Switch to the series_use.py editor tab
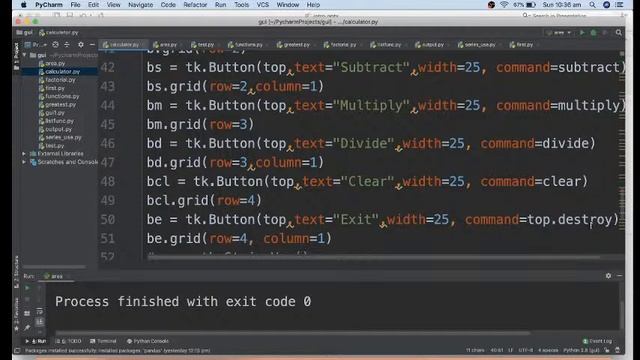Viewport: 640px width, 360px height. pyautogui.click(x=477, y=44)
